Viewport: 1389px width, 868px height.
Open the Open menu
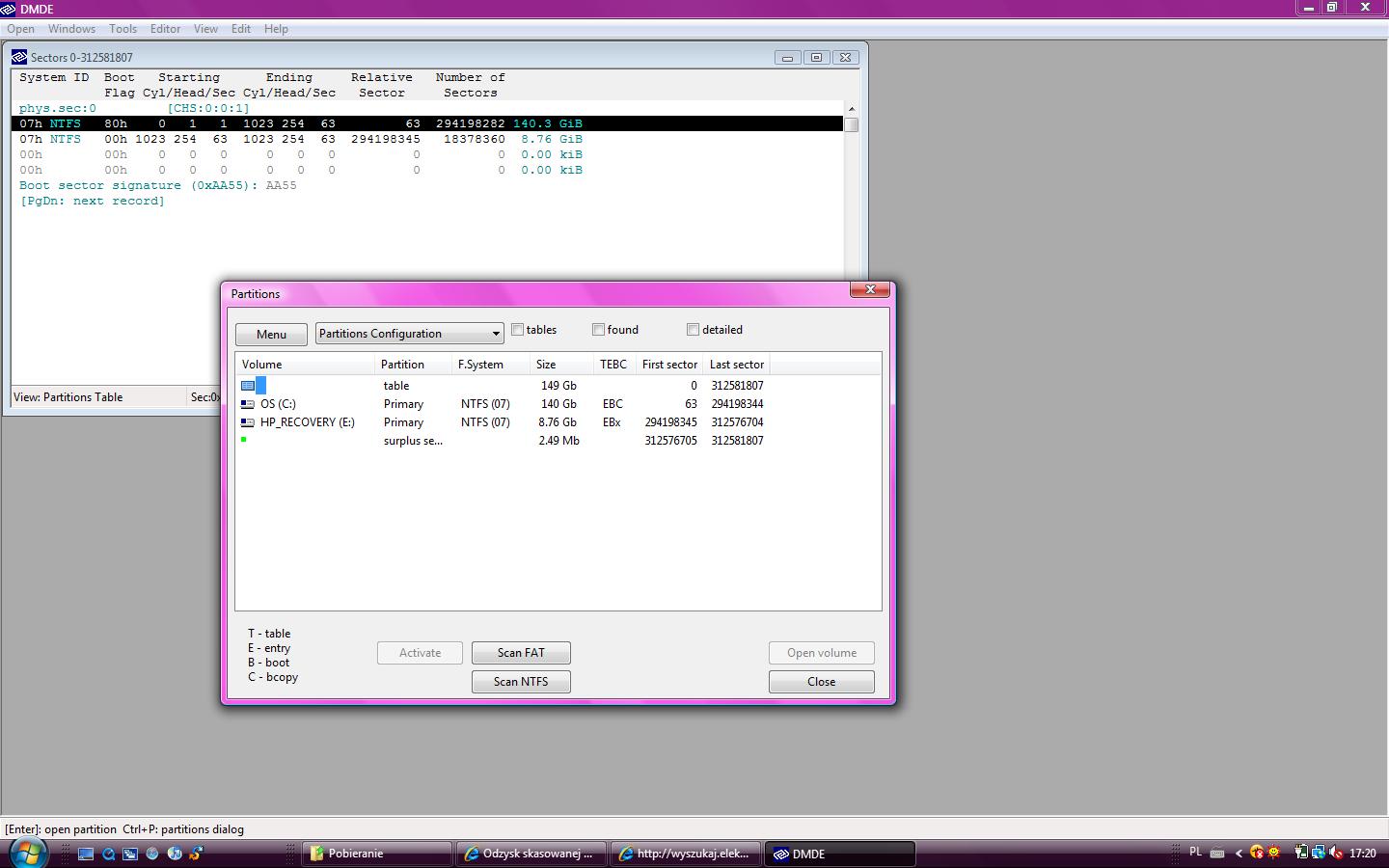(x=20, y=29)
